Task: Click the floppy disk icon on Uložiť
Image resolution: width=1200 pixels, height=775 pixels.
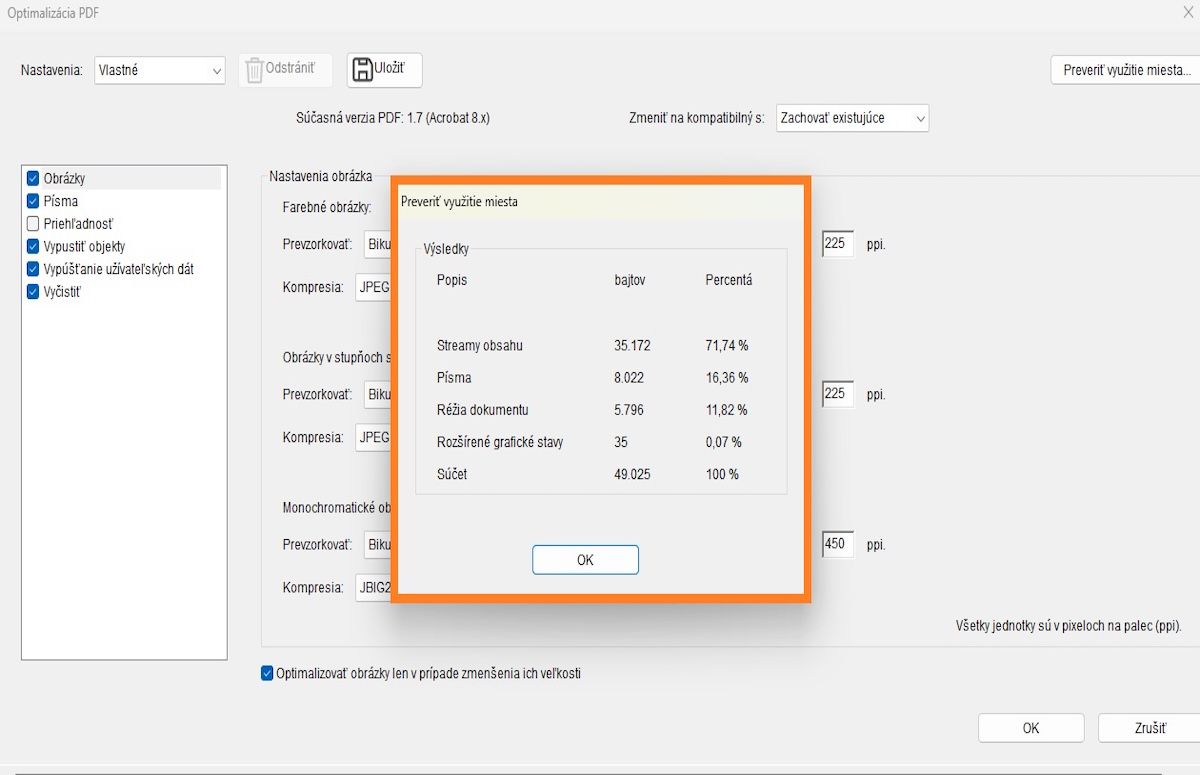Action: point(360,69)
